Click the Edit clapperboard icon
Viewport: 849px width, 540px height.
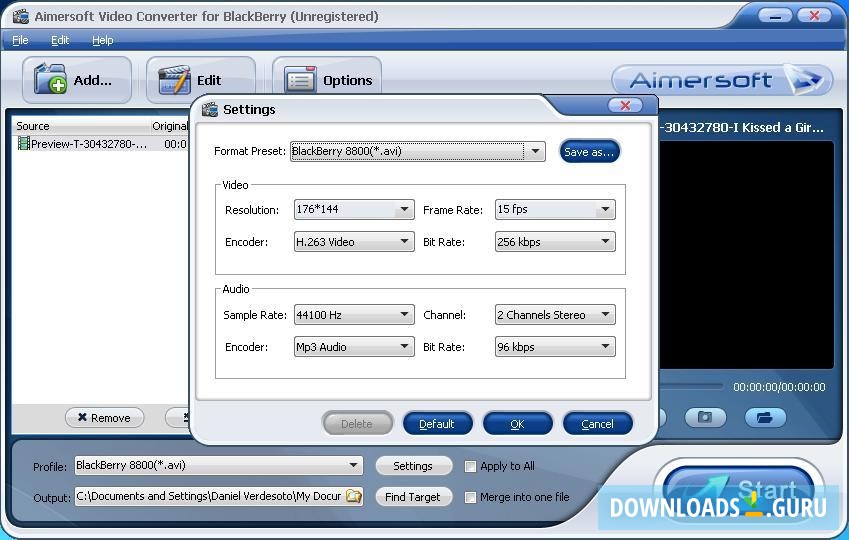tap(174, 80)
